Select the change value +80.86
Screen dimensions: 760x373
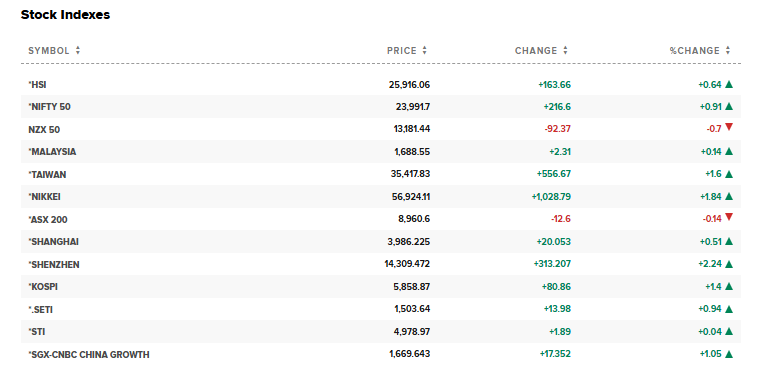pos(556,287)
